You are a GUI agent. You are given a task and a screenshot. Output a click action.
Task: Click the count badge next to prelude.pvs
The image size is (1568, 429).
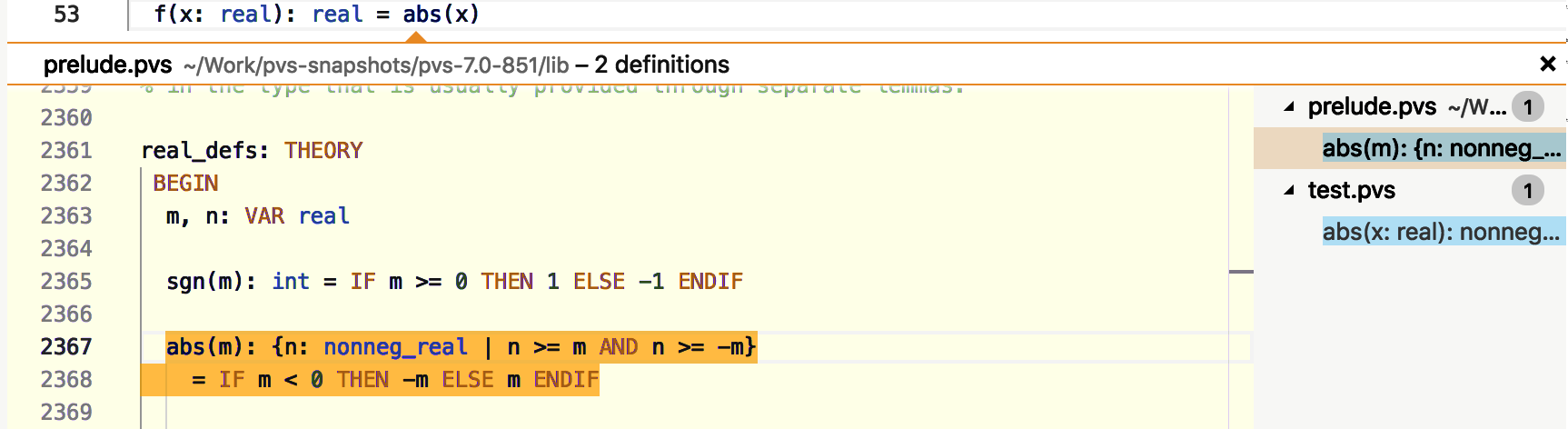click(x=1528, y=107)
